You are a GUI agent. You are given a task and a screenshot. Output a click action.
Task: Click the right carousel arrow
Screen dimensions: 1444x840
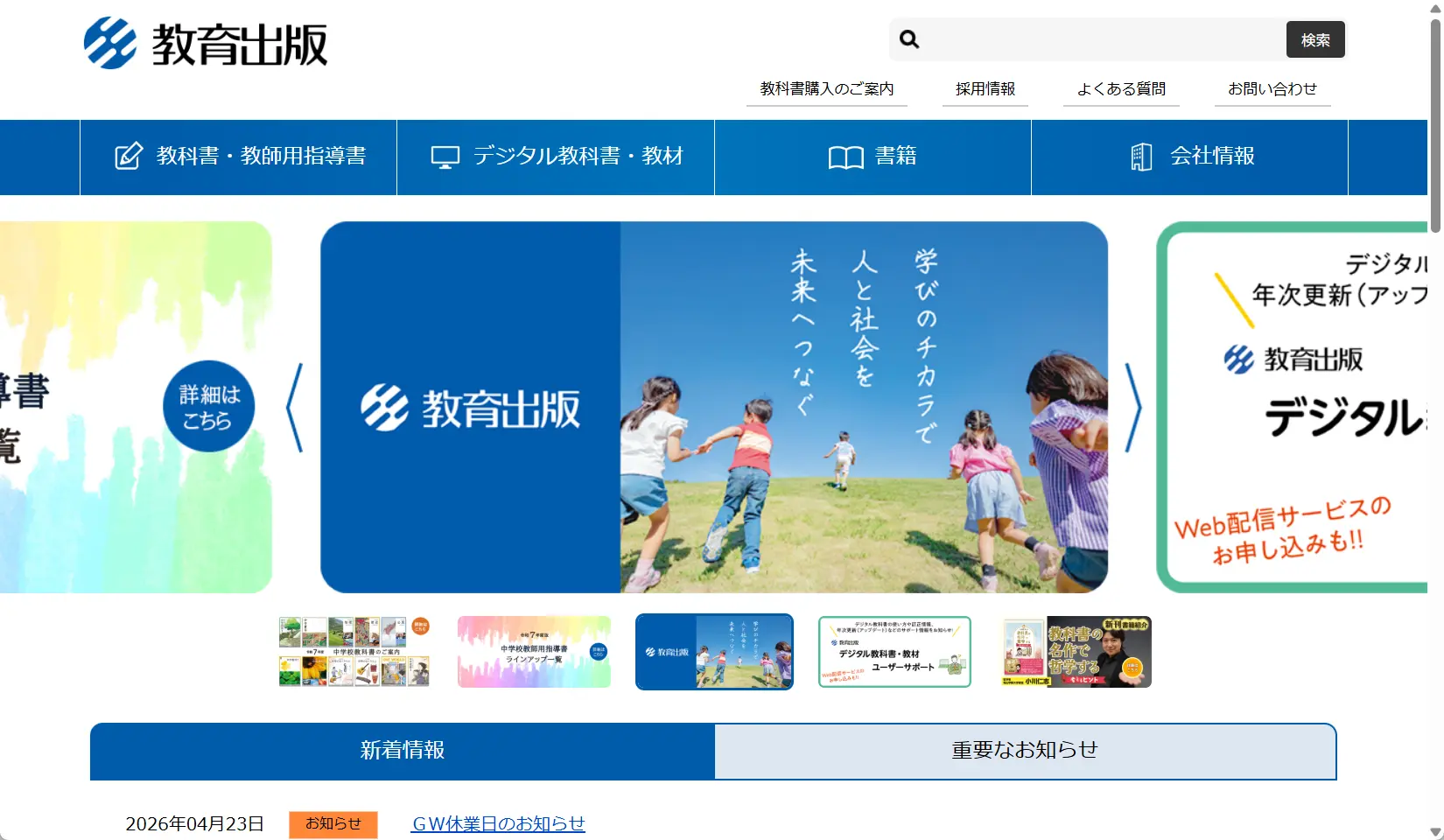(x=1136, y=406)
